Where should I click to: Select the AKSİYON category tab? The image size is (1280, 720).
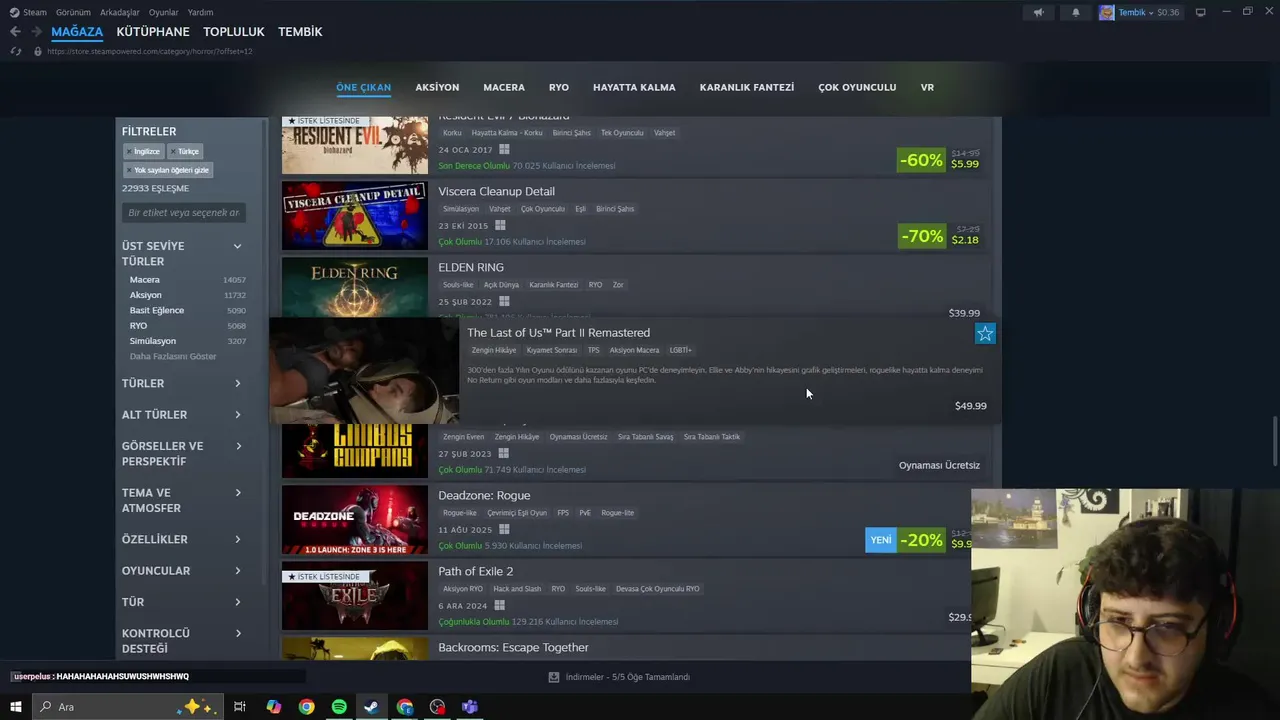tap(437, 87)
